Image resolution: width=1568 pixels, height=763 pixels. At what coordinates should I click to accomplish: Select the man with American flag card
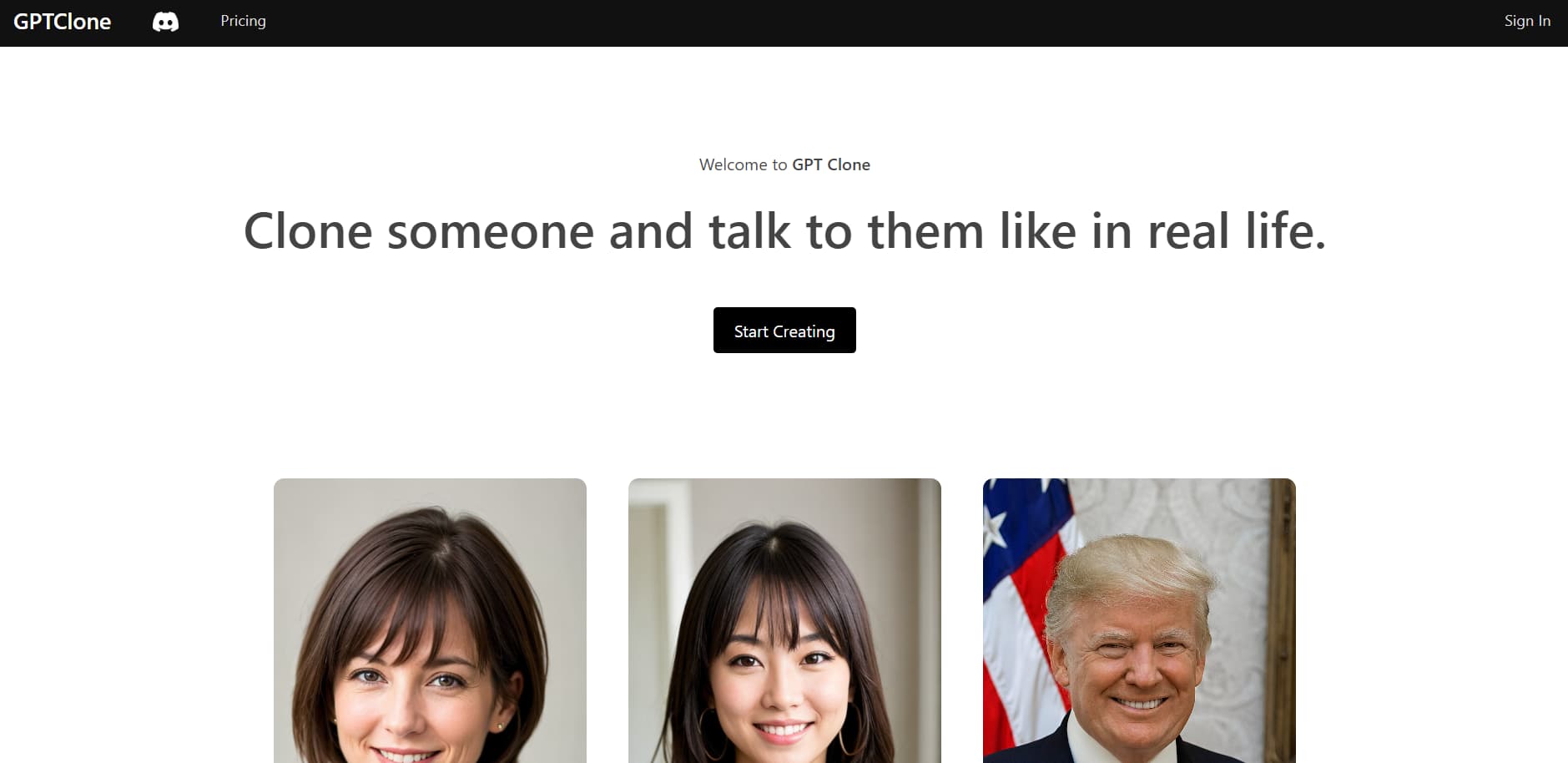coord(1139,620)
